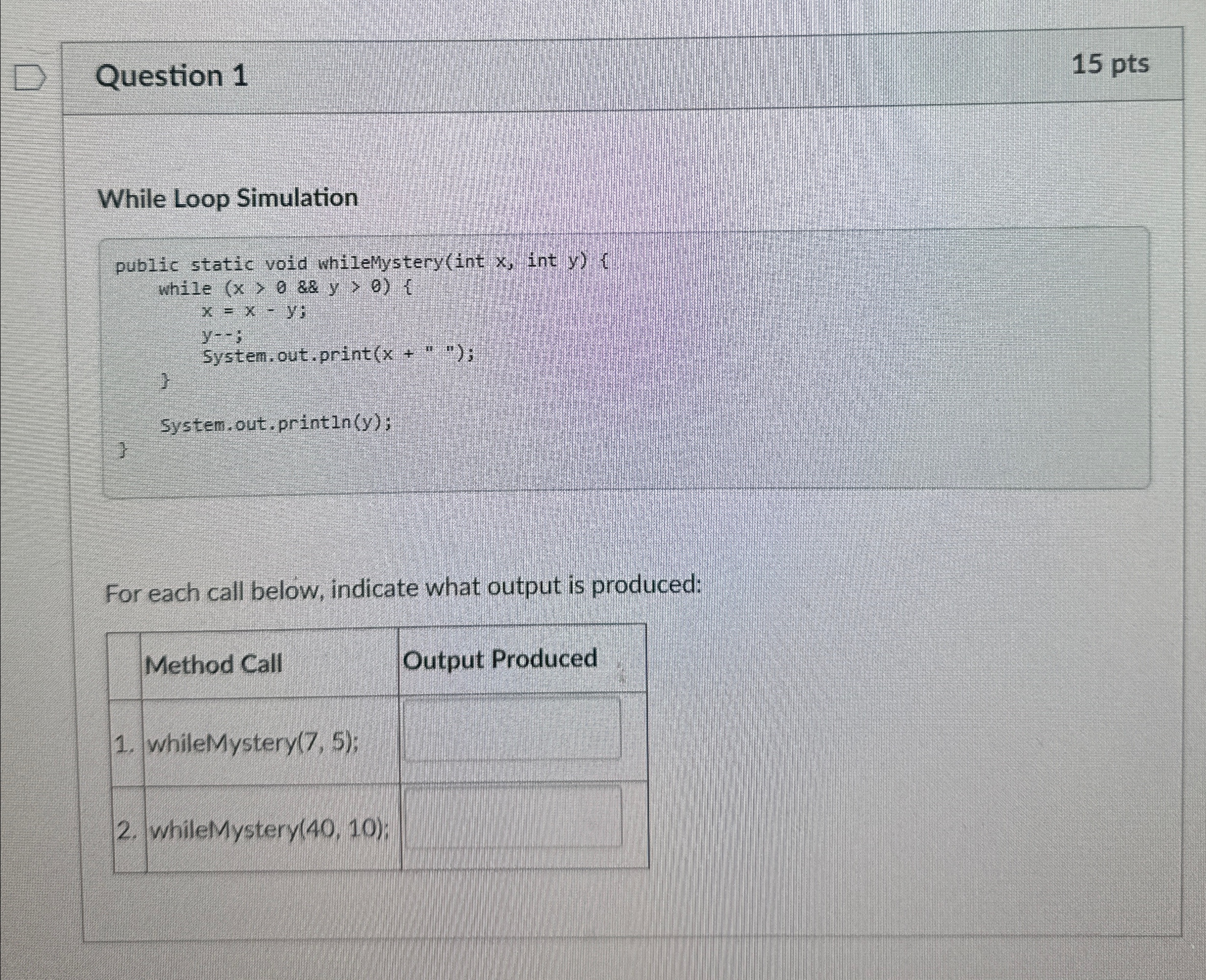Click the x = x - y statement
This screenshot has width=1206, height=980.
255,311
